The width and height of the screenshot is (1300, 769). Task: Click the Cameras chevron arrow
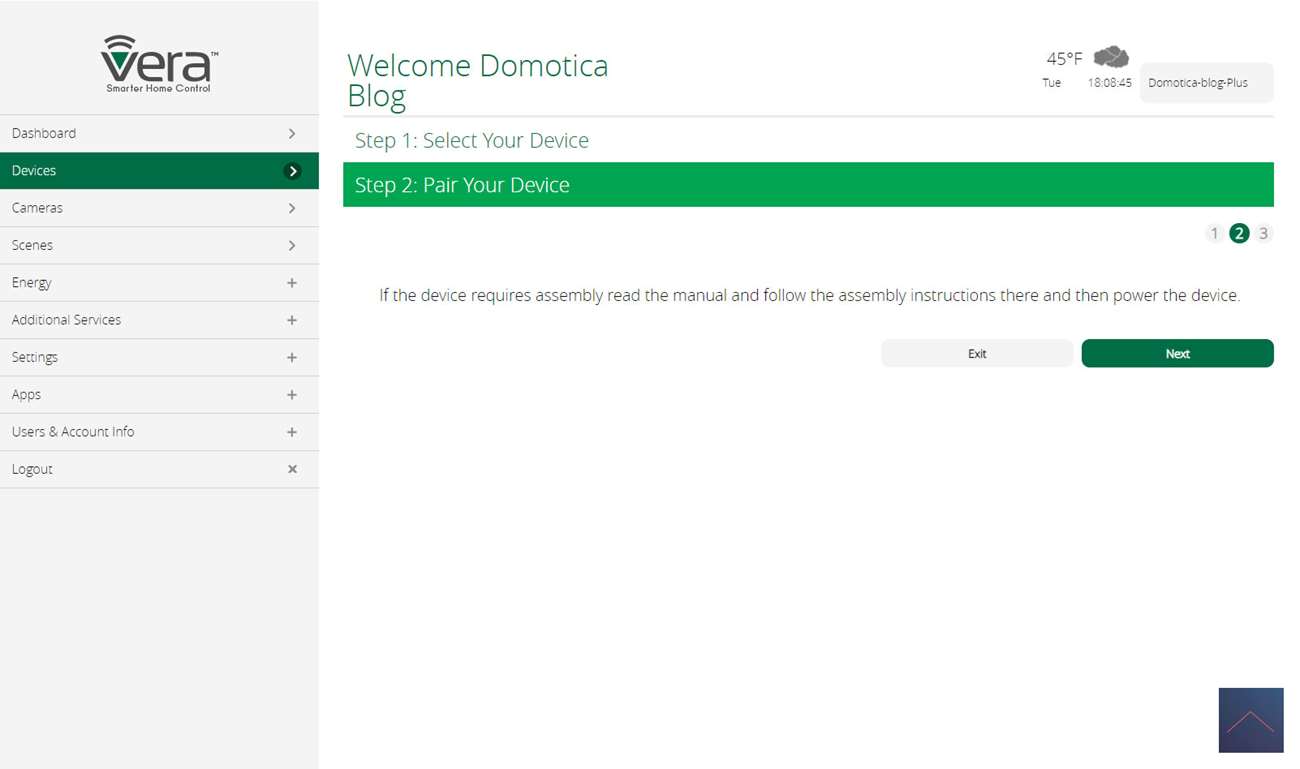[292, 208]
